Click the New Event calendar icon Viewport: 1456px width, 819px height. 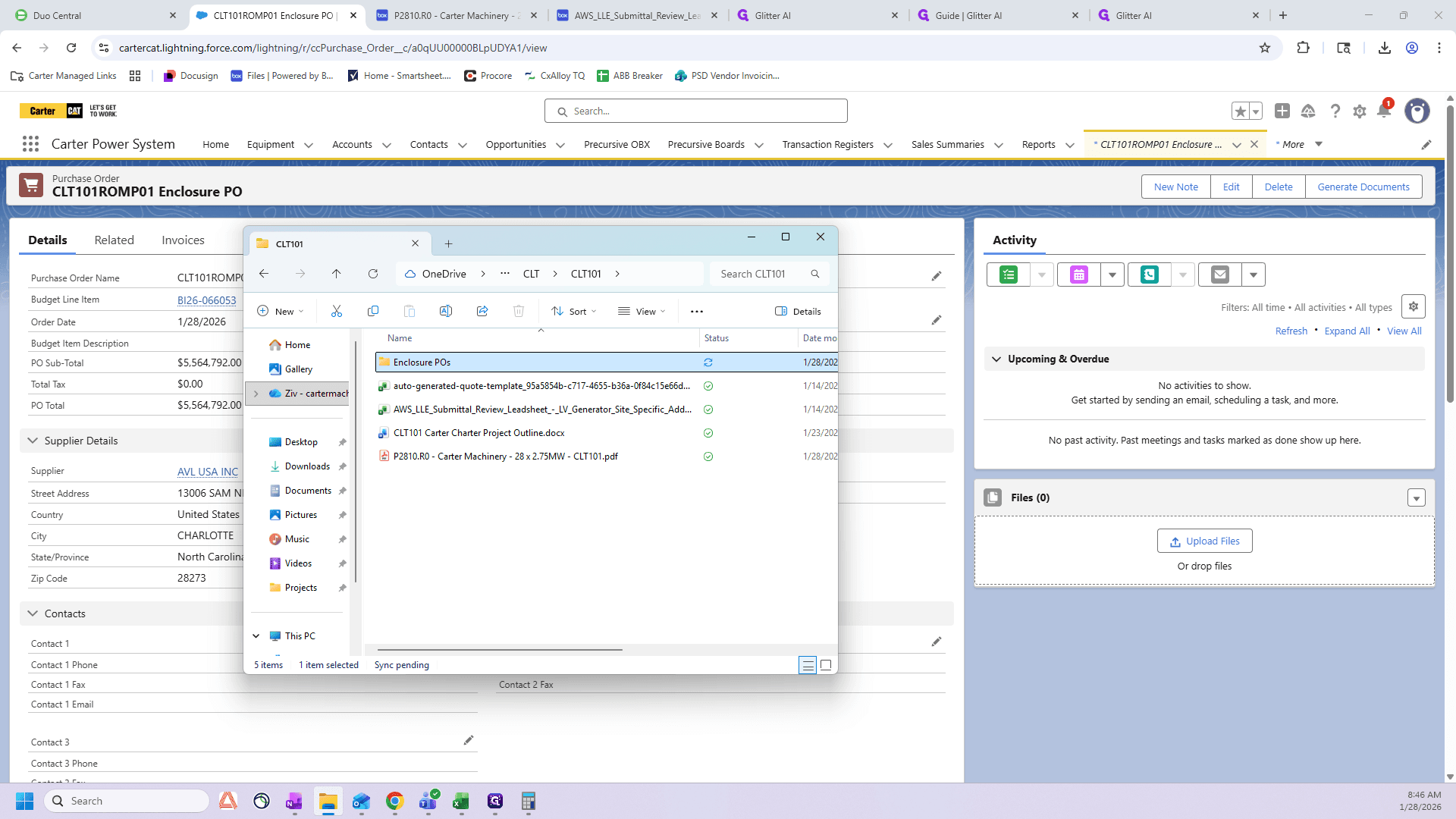click(x=1079, y=275)
